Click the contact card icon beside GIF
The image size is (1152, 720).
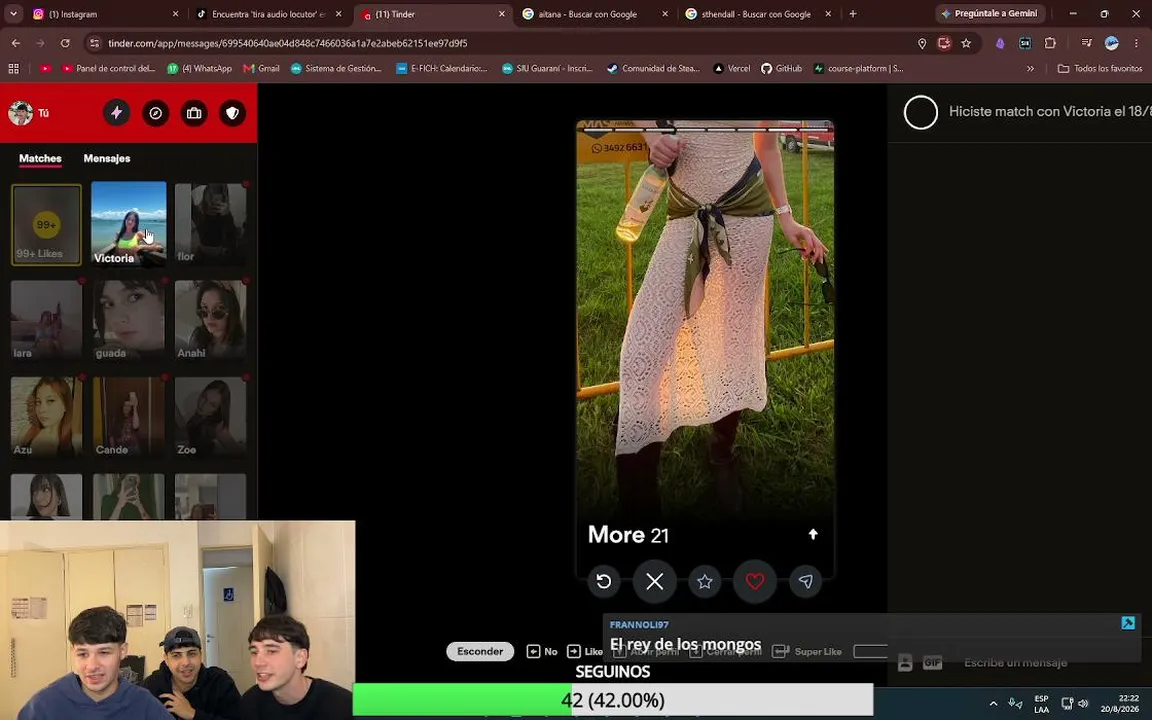[x=905, y=663]
